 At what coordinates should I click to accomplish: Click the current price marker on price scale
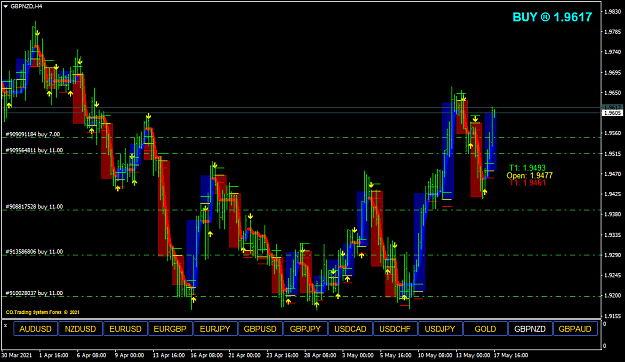613,113
